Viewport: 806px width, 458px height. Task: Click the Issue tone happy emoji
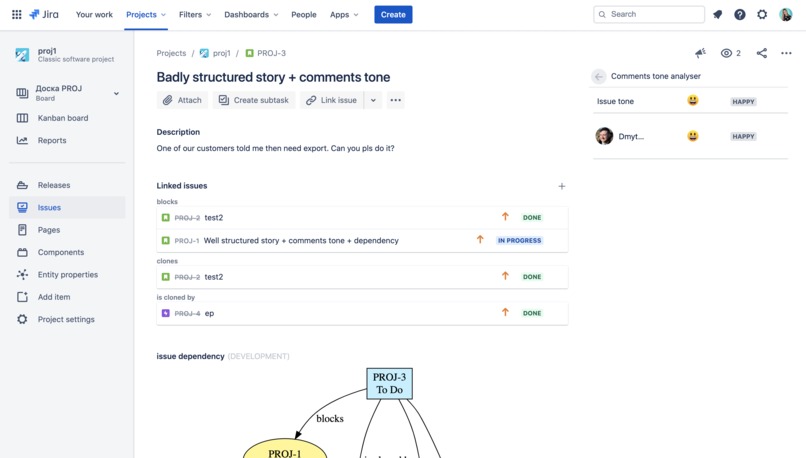(x=693, y=100)
